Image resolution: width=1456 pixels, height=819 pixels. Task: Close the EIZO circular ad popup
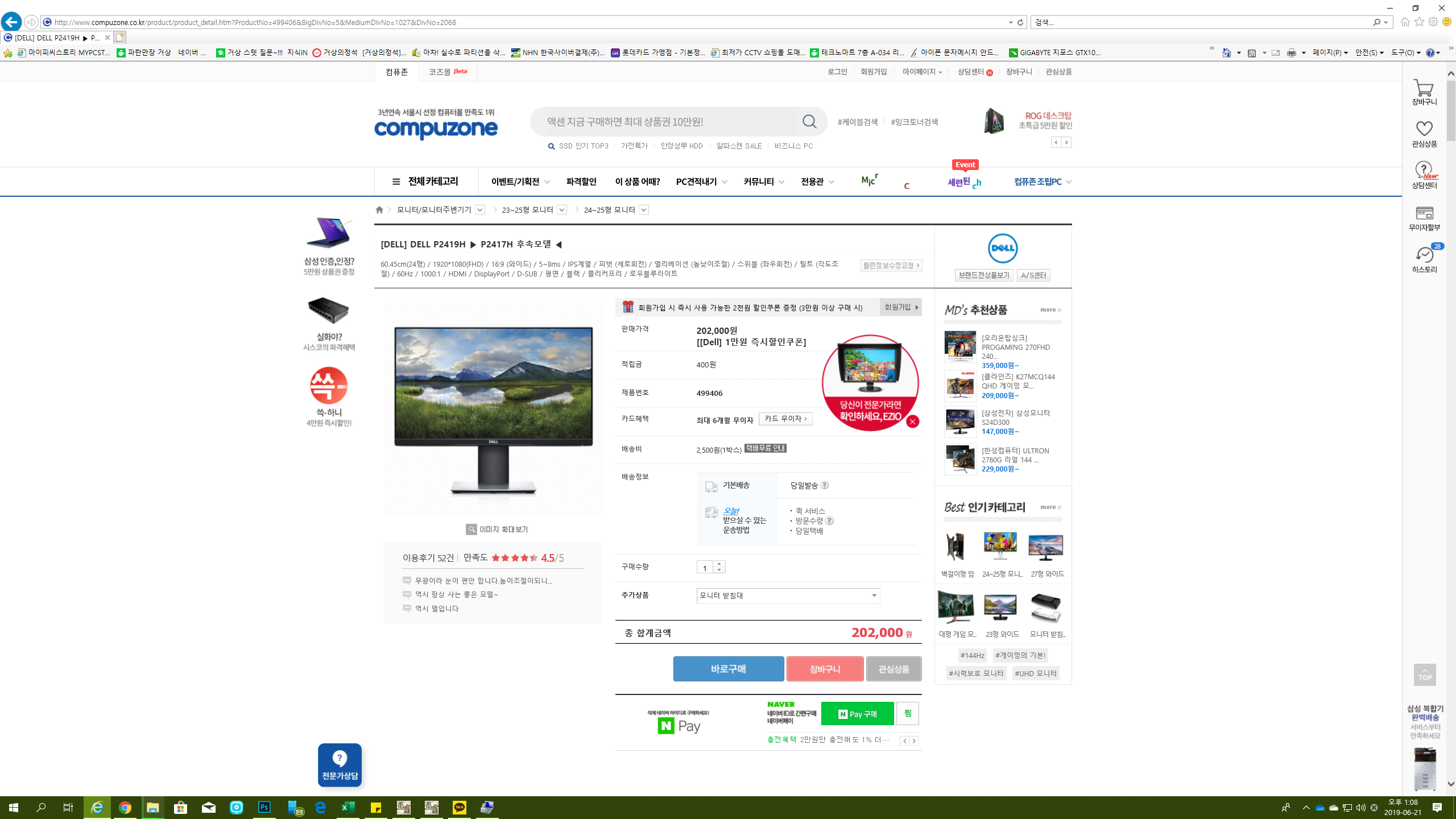(x=913, y=421)
